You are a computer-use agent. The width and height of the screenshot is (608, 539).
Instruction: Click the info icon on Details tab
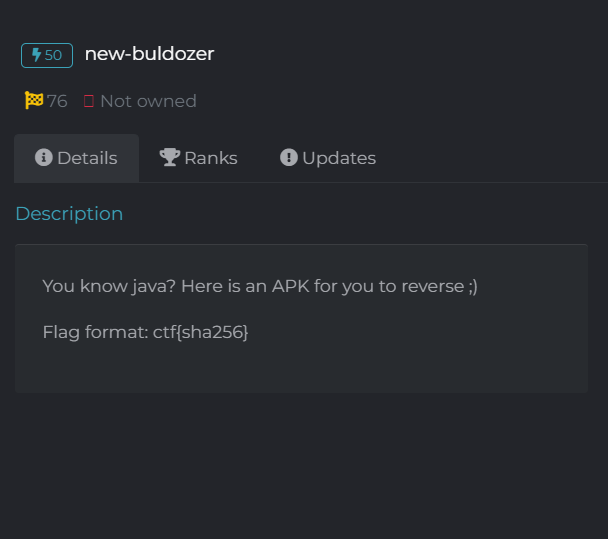pyautogui.click(x=44, y=157)
